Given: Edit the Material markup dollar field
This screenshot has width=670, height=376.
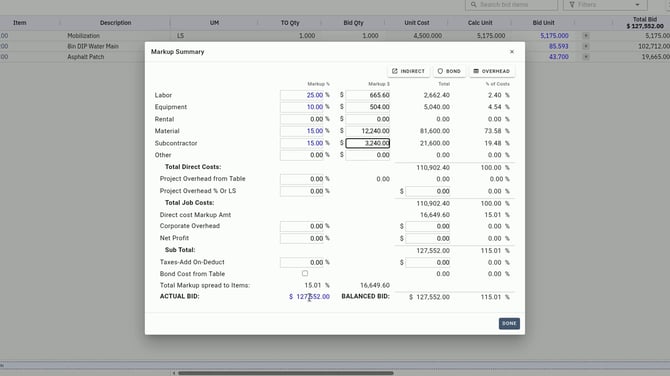Looking at the screenshot, I should [367, 131].
